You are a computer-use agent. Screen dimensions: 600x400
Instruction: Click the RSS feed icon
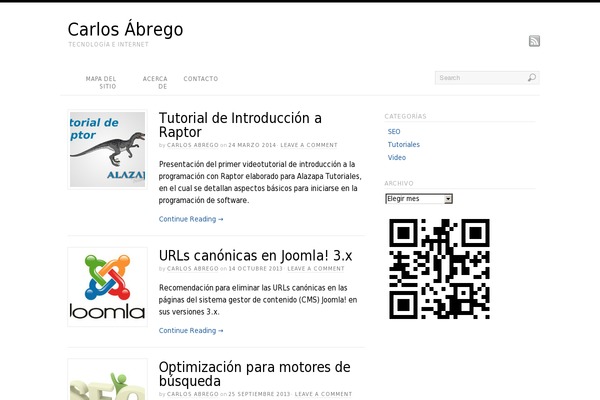coord(534,41)
